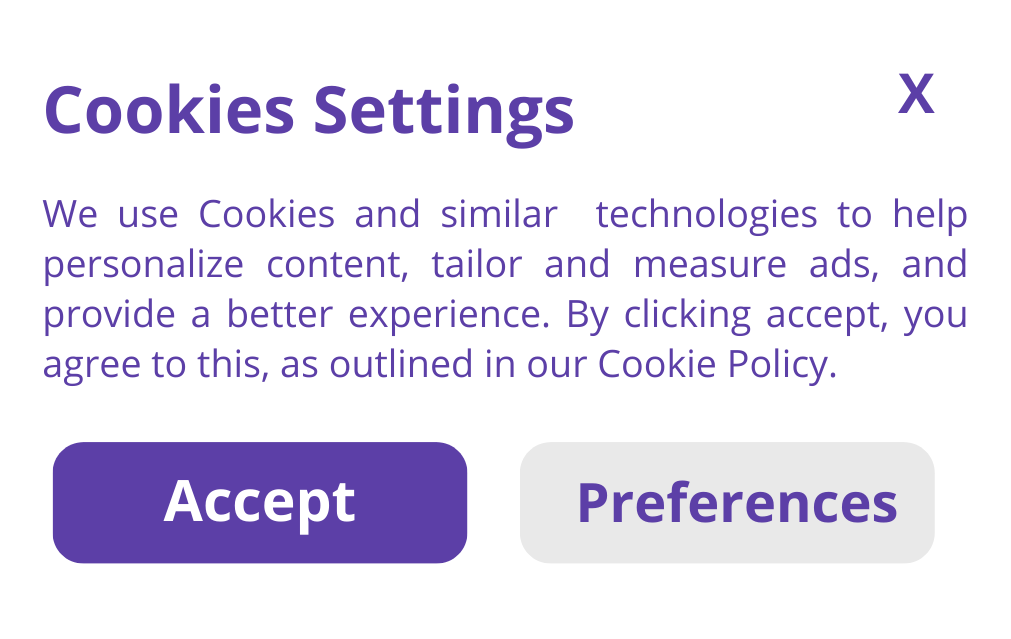Dismiss the banner using the X icon
The height and width of the screenshot is (639, 1011).
pos(915,95)
